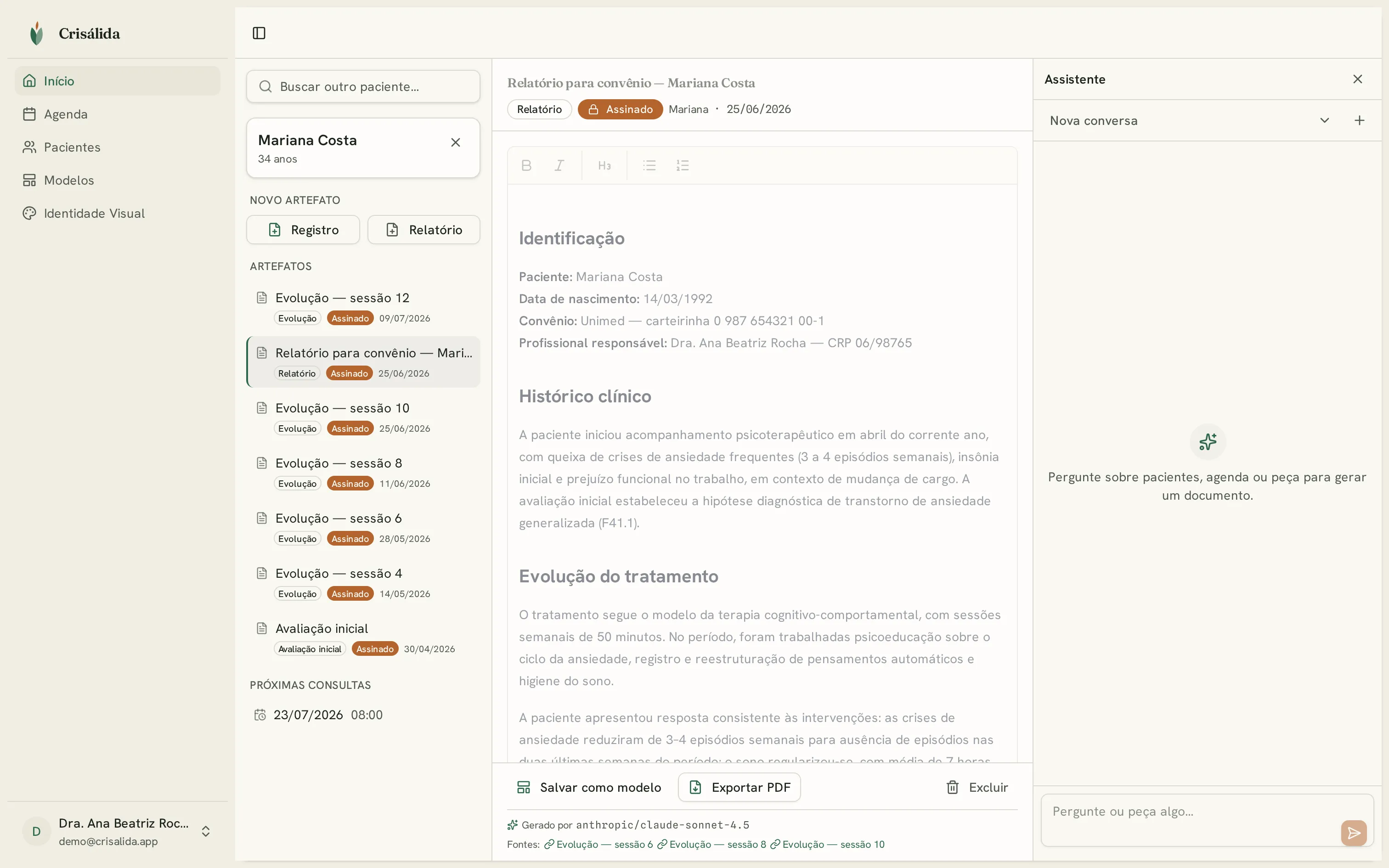Send the assistant message with arrow button
This screenshot has height=868, width=1389.
click(x=1354, y=833)
